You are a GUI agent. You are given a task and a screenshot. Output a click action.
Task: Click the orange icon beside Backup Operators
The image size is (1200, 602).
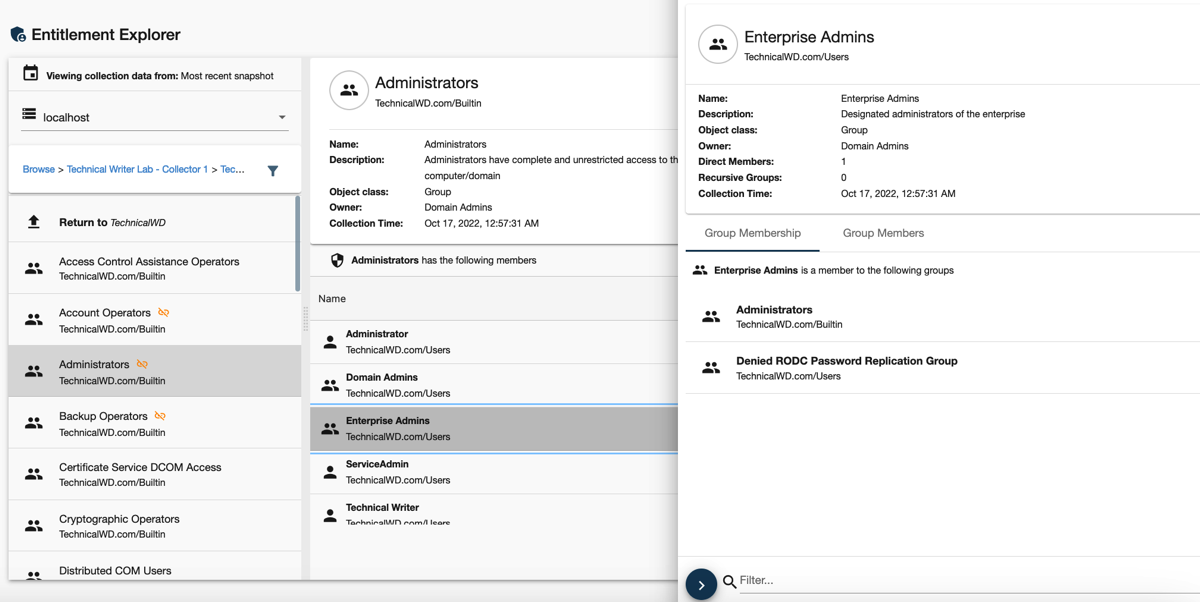160,416
